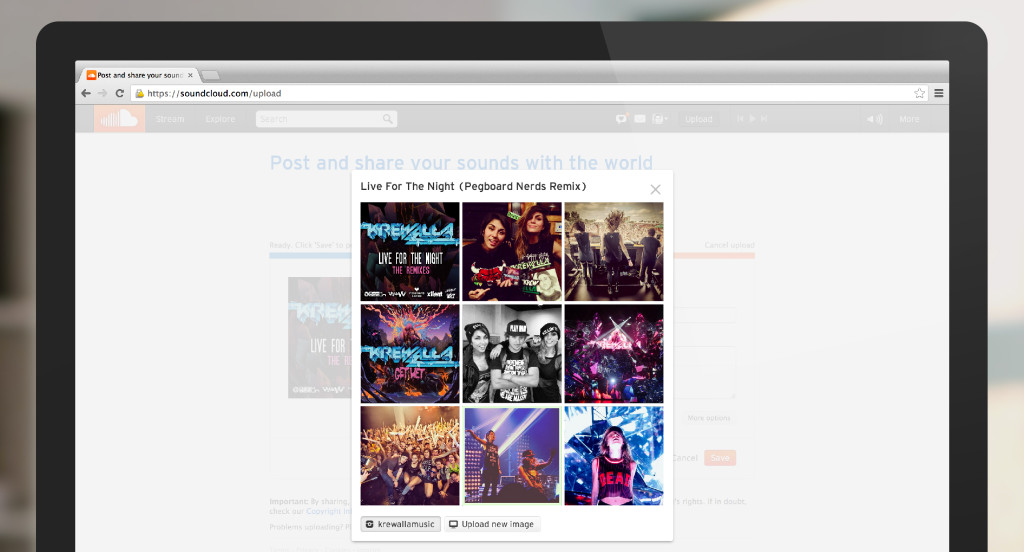Click the Save button behind the dialog

point(720,458)
